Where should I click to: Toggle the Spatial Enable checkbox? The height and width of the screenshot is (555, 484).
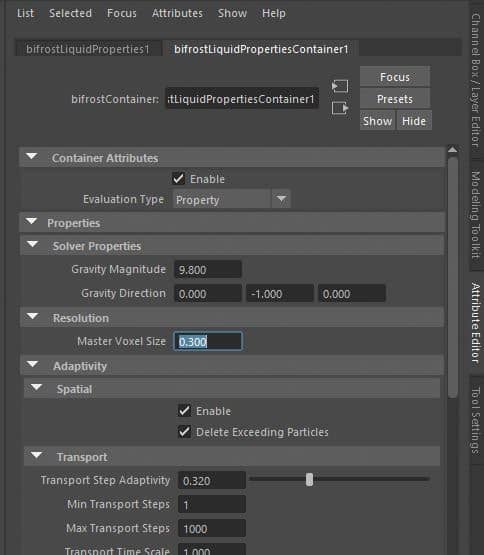(x=184, y=411)
